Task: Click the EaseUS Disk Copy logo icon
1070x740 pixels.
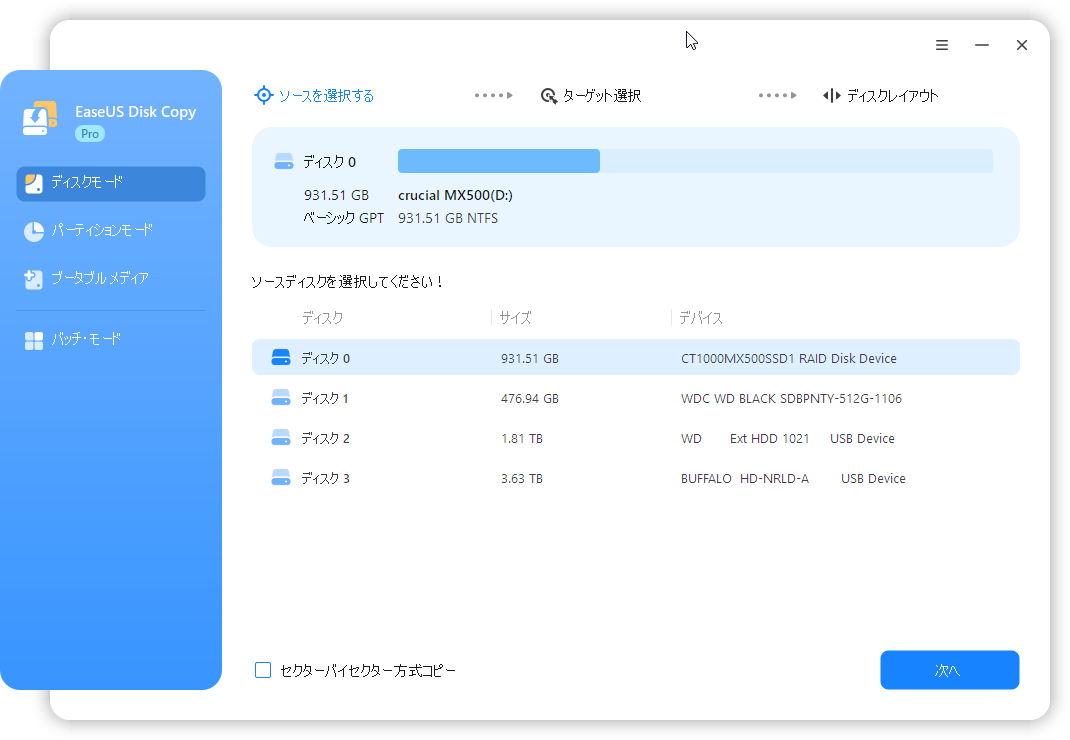Action: [x=40, y=119]
